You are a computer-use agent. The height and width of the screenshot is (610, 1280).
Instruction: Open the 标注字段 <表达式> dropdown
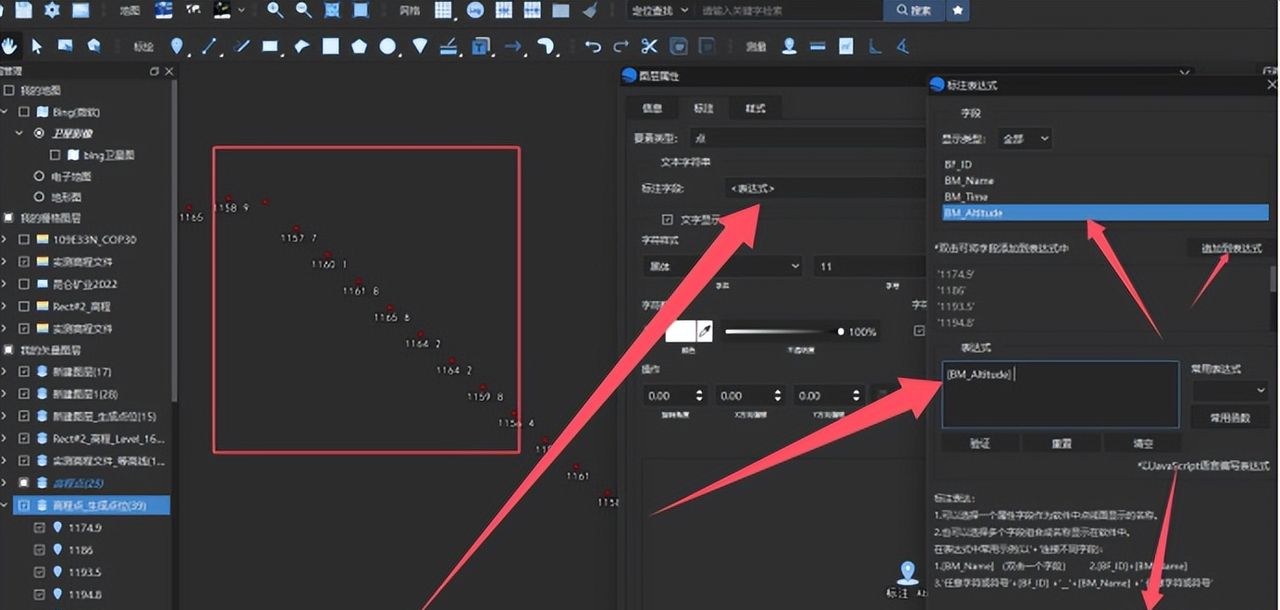click(x=825, y=188)
